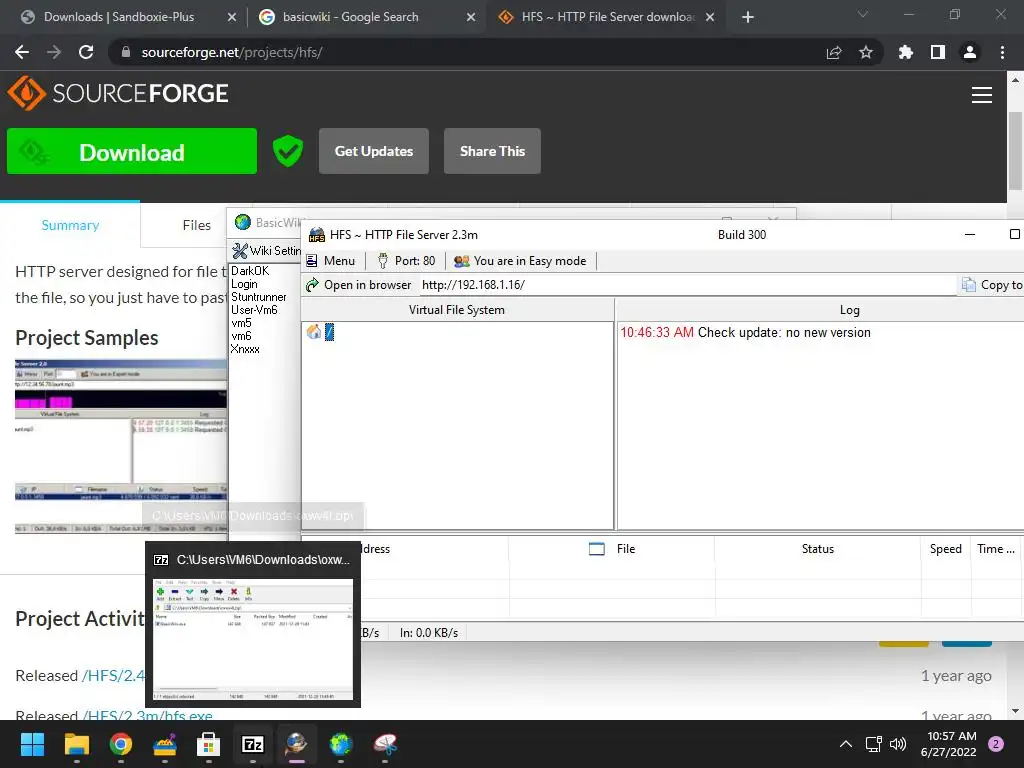Show hidden system tray icons
The image size is (1024, 768).
tap(846, 744)
